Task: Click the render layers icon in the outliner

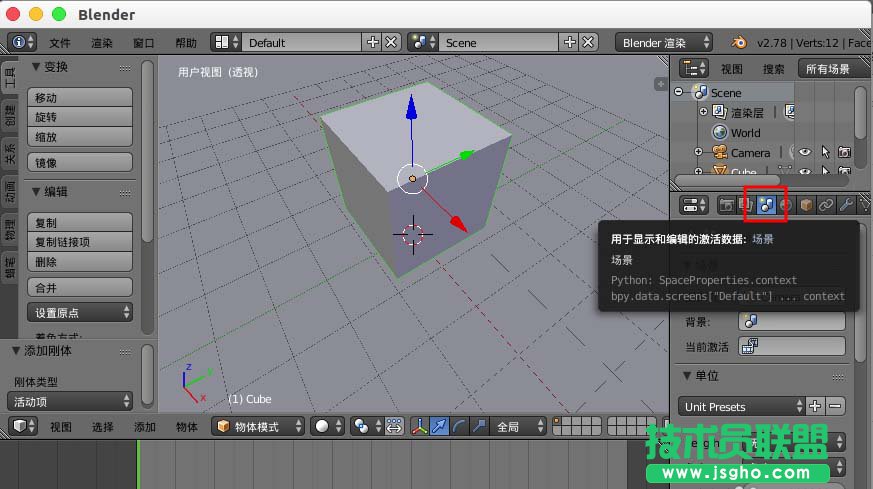Action: 720,112
